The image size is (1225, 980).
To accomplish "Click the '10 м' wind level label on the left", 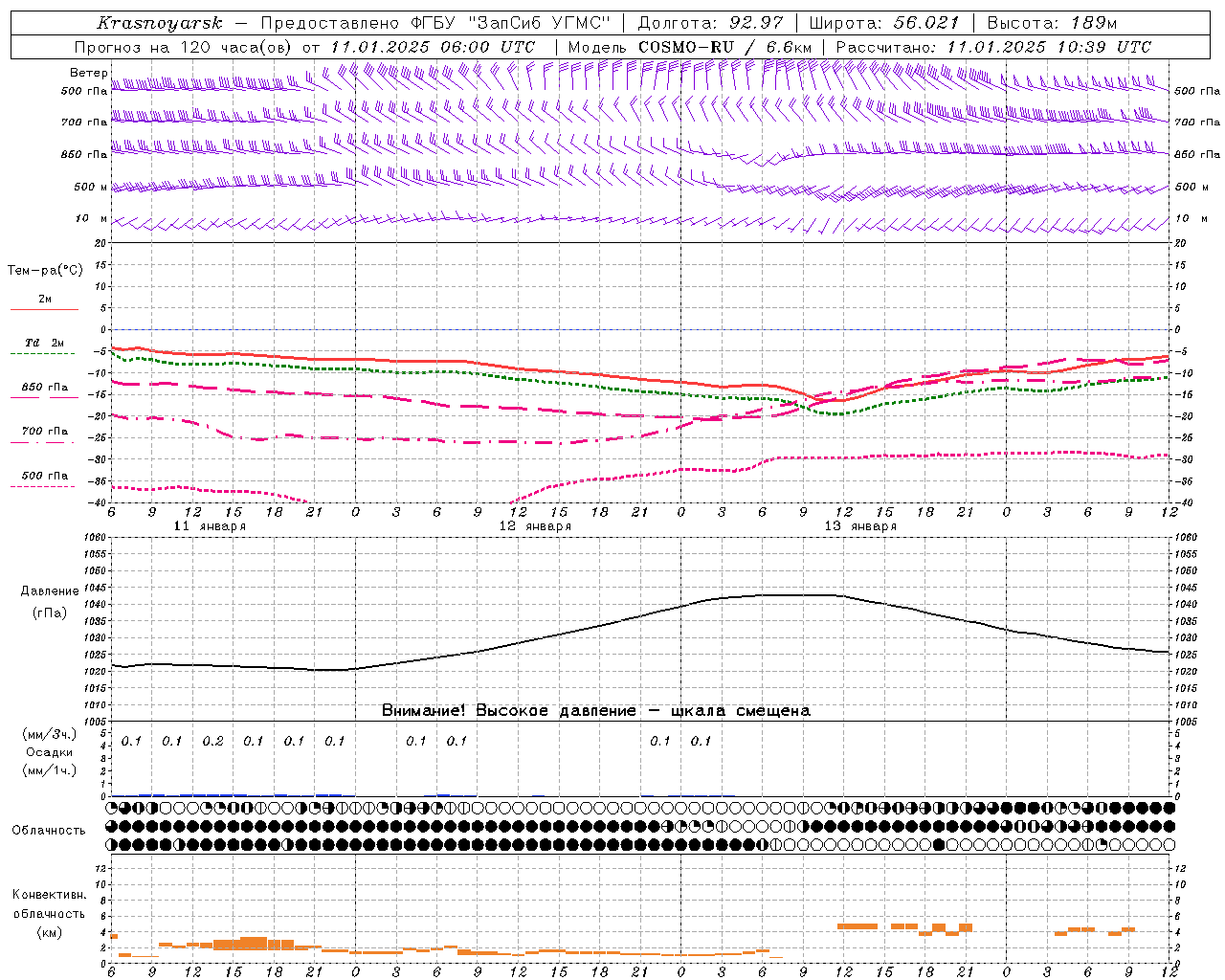I will click(x=92, y=219).
